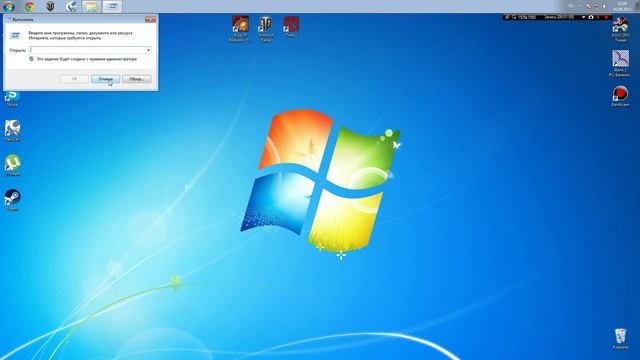
Task: Open RaidCall from the taskbar
Action: [71, 6]
